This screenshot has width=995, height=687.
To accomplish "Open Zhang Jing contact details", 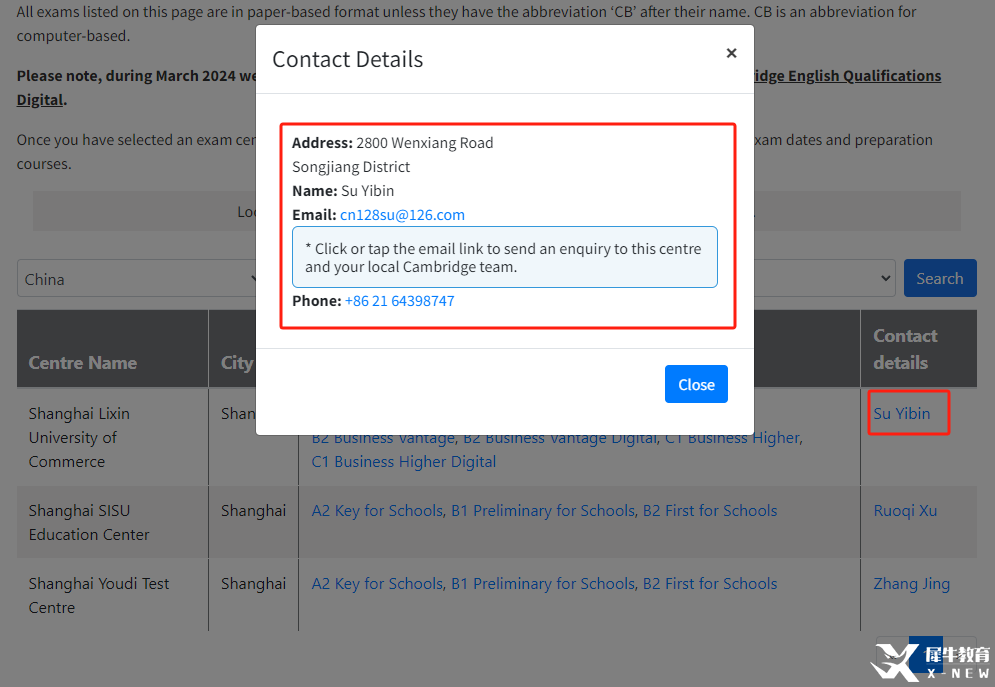I will [911, 584].
